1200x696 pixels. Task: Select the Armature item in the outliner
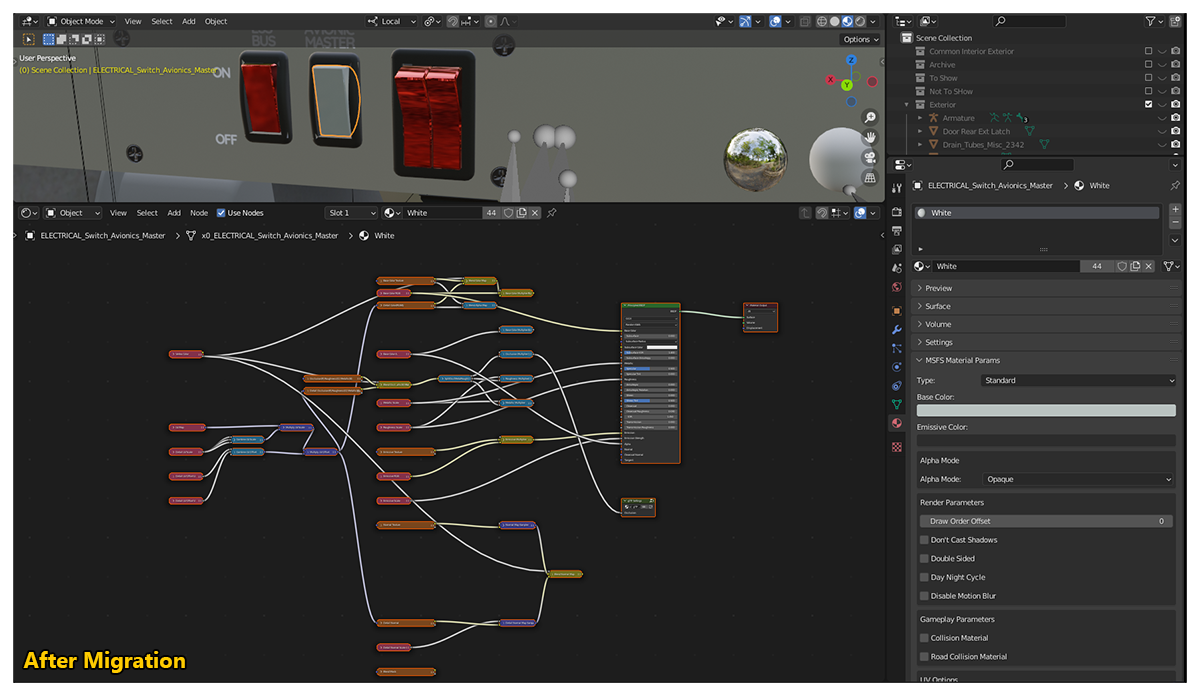click(958, 118)
